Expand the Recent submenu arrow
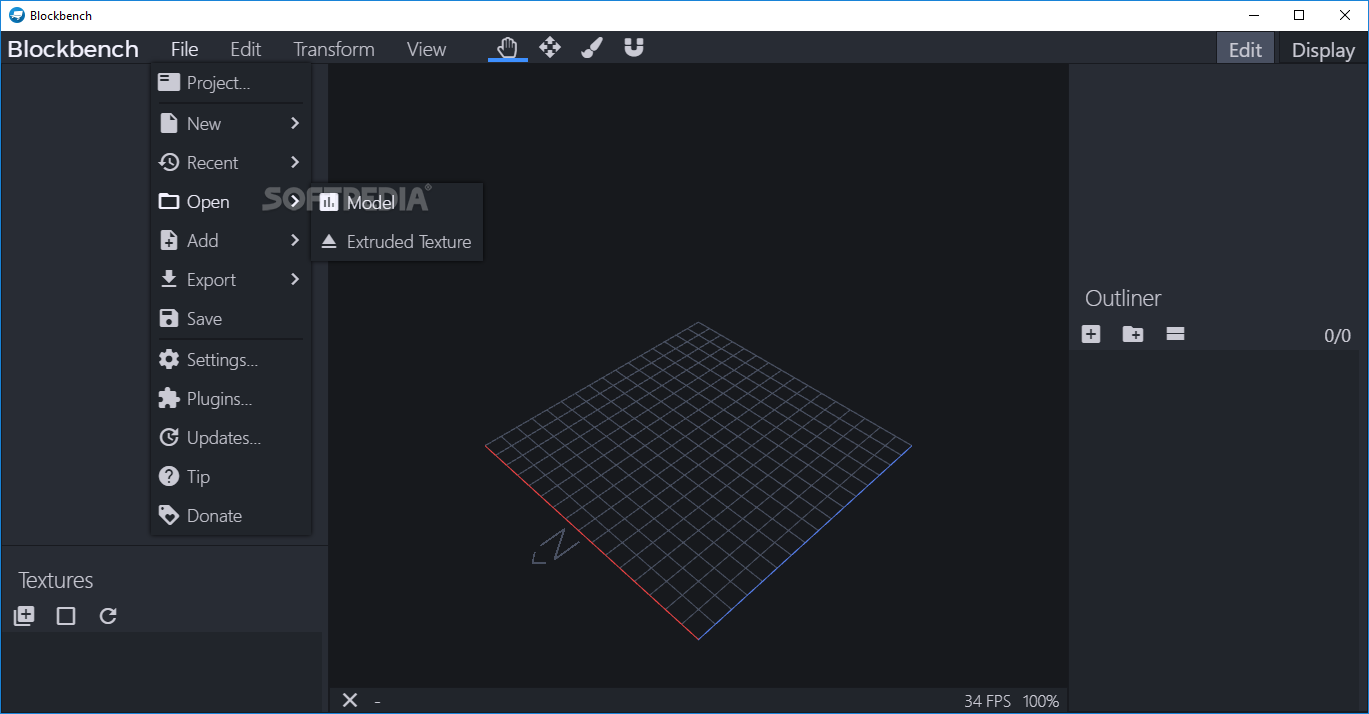 295,162
